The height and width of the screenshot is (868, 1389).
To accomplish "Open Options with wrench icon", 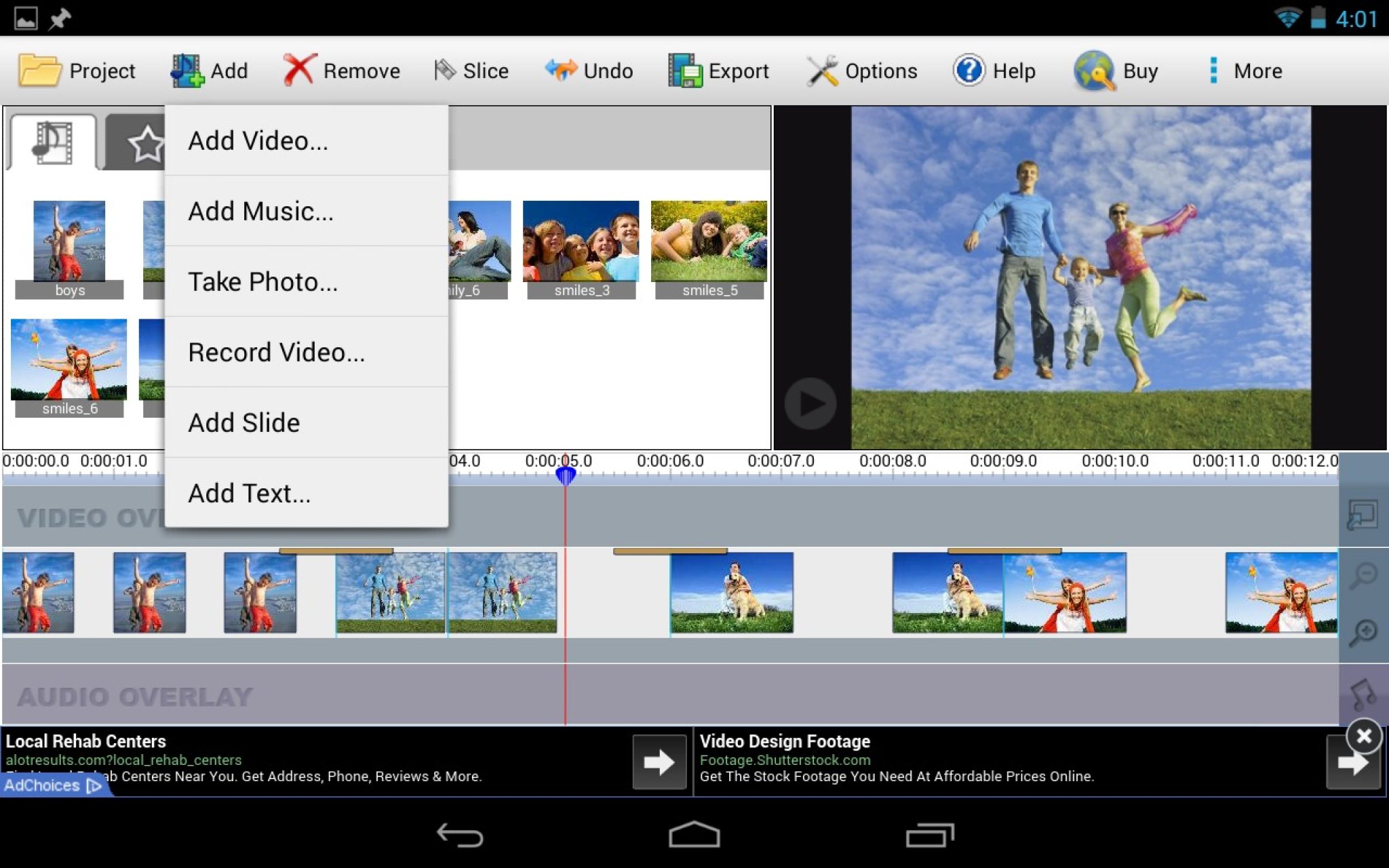I will pyautogui.click(x=861, y=71).
